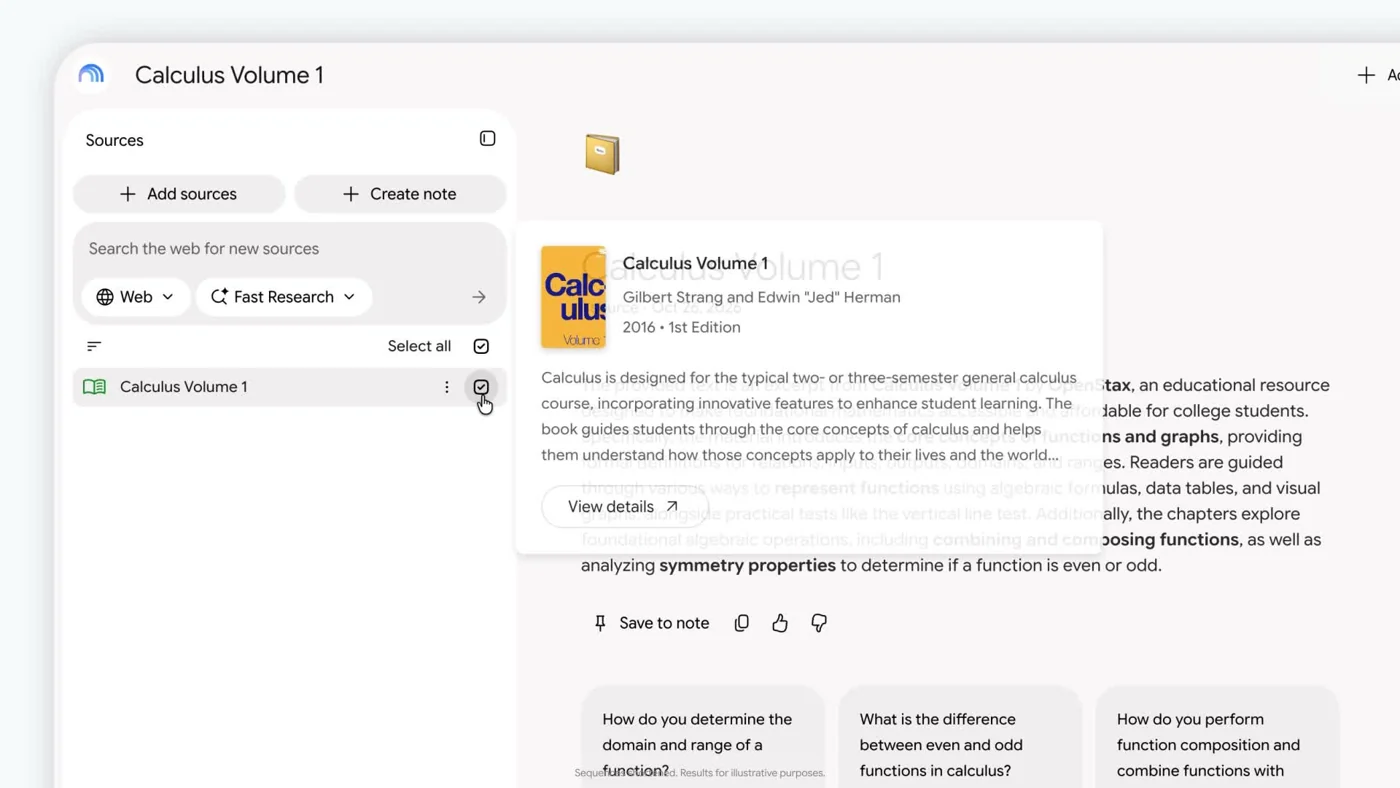Open the source sort filter icon
Screen dimensions: 1400x788
94,346
